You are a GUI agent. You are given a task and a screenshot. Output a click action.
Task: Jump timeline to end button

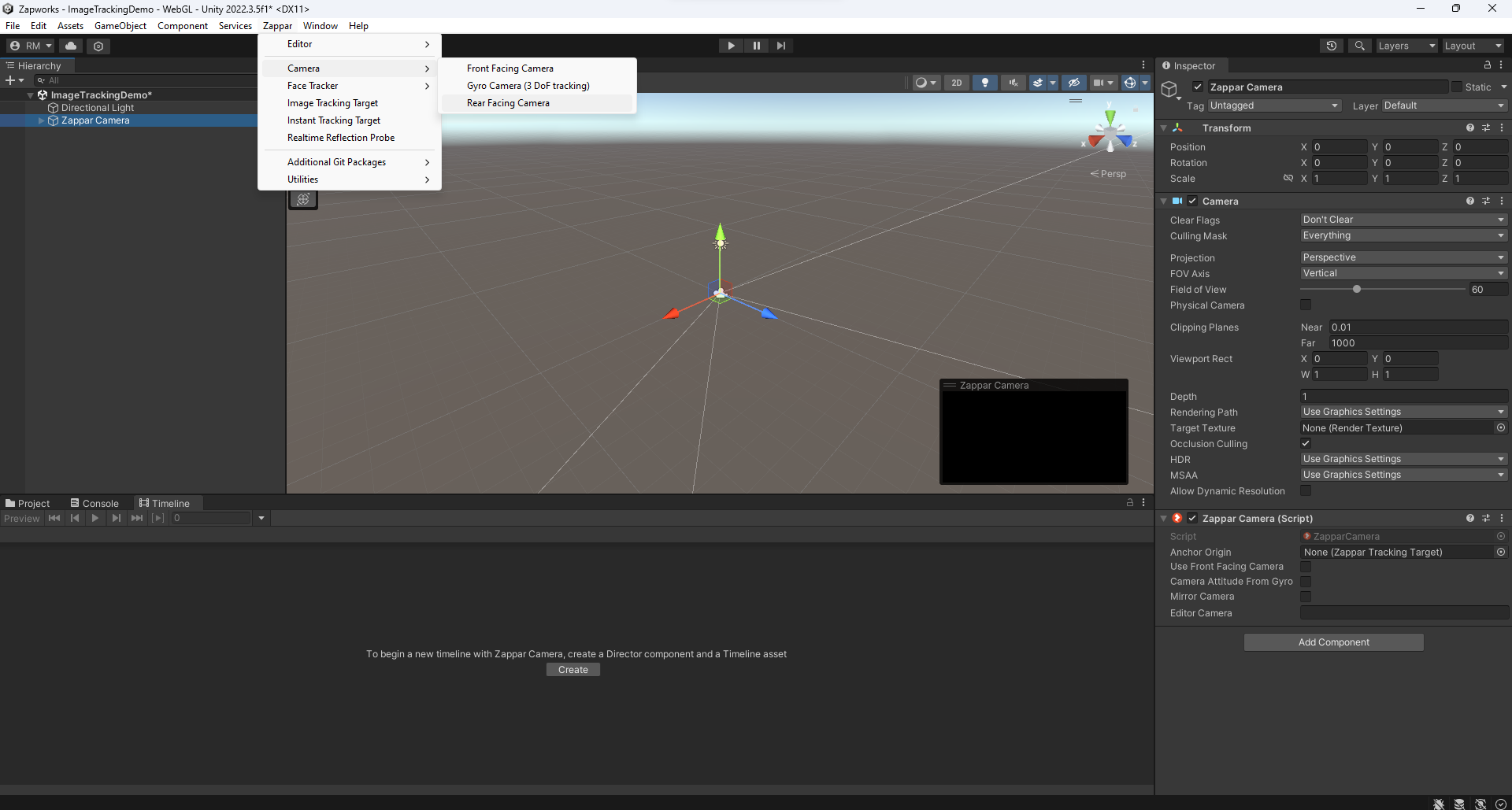coord(137,518)
